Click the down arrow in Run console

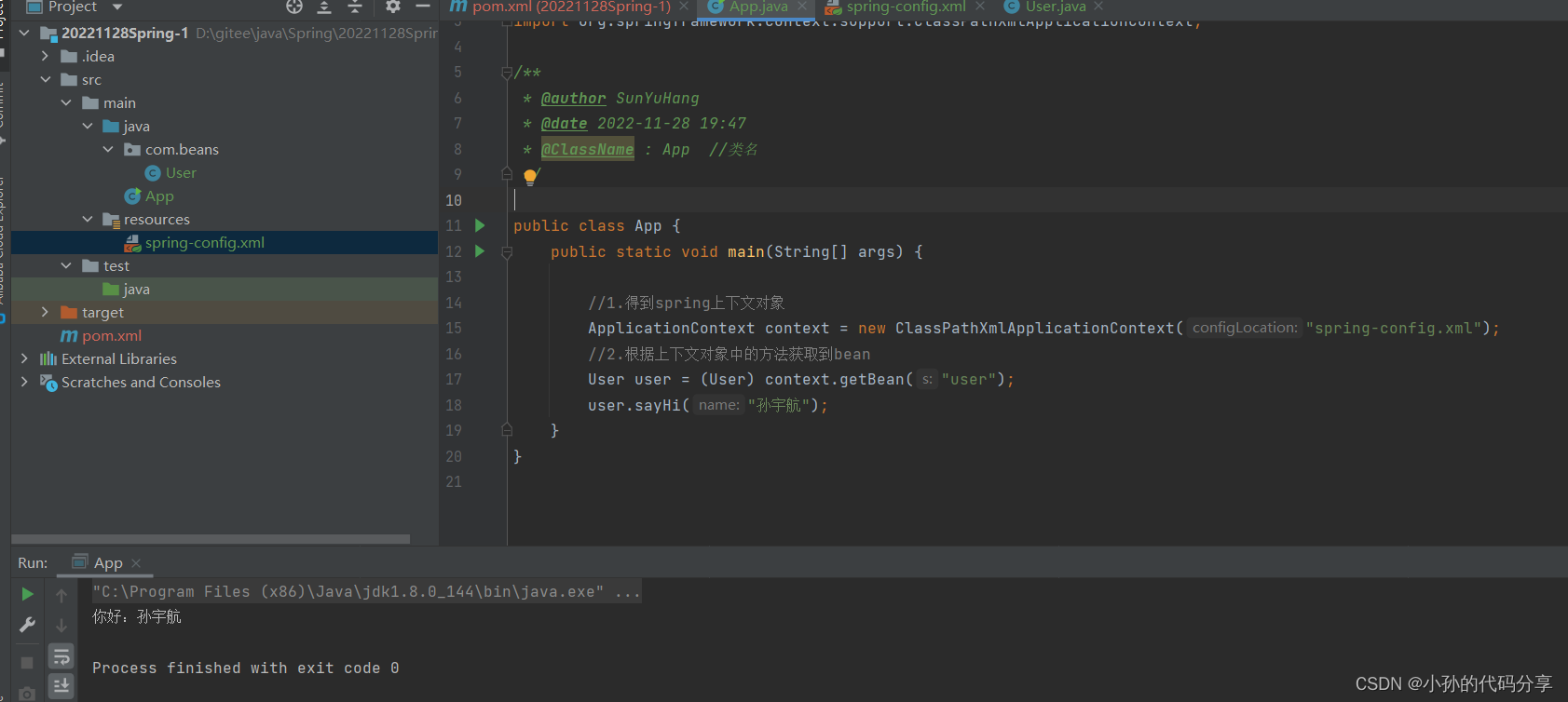click(61, 626)
